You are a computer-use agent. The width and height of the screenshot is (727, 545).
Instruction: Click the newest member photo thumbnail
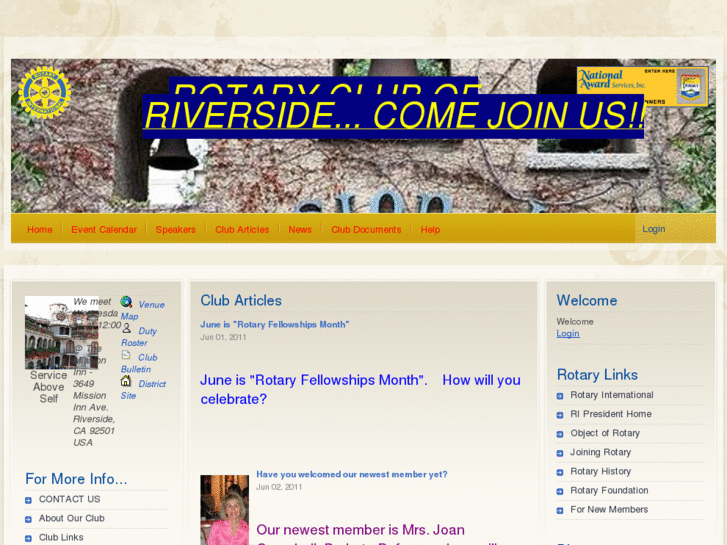pos(224,509)
